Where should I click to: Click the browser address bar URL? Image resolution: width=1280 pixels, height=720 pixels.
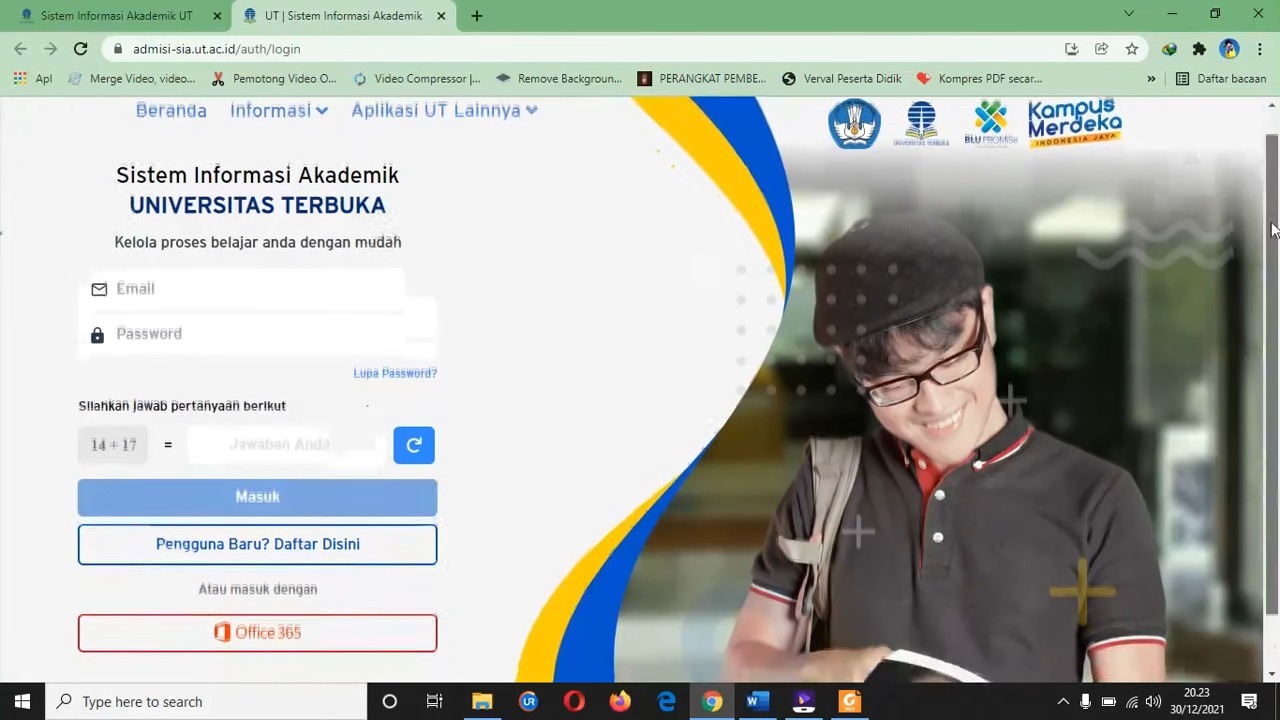pos(216,49)
